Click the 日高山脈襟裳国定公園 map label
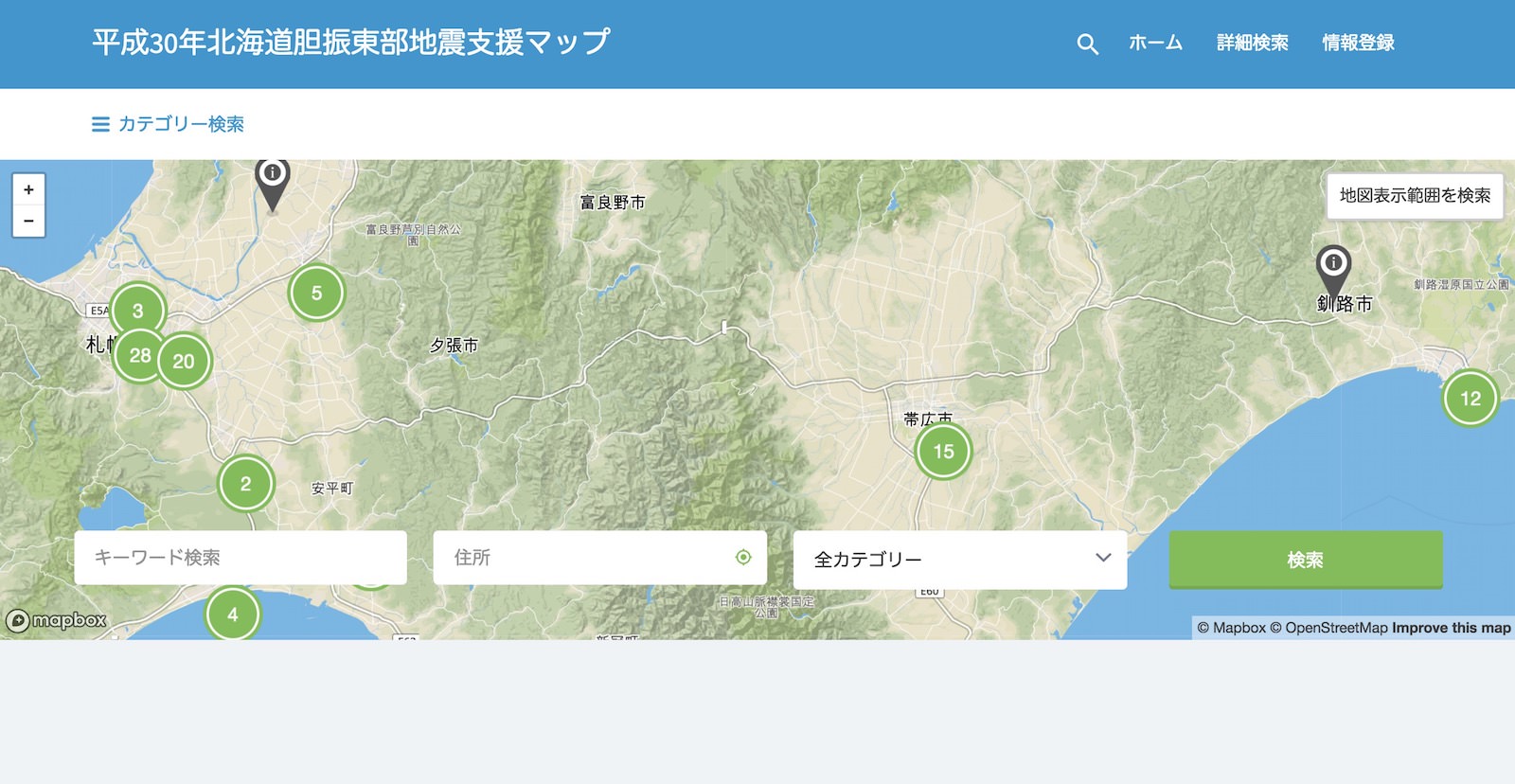 point(766,607)
